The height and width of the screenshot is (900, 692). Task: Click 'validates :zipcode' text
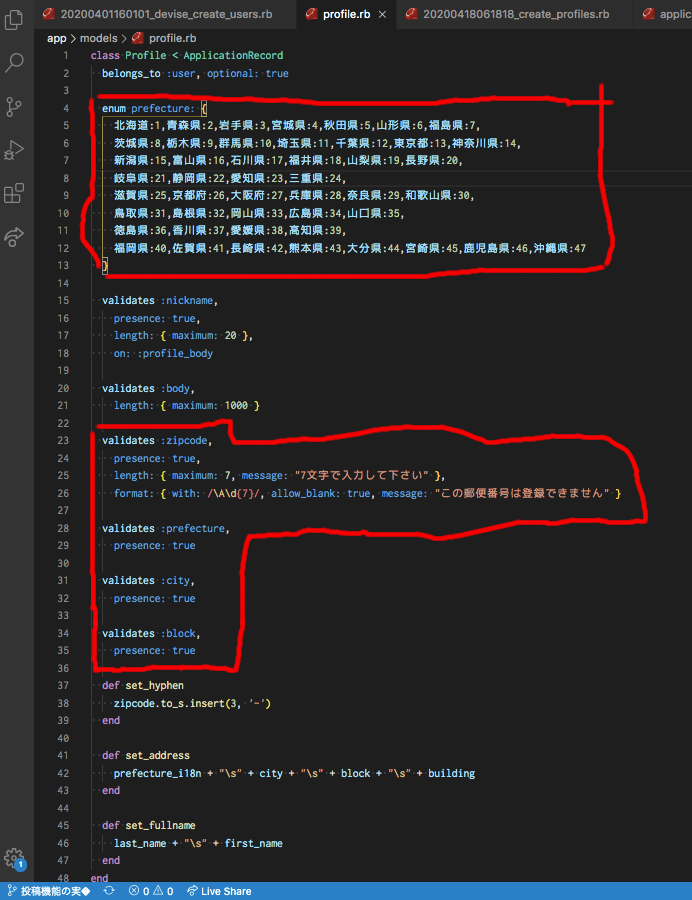[x=155, y=440]
